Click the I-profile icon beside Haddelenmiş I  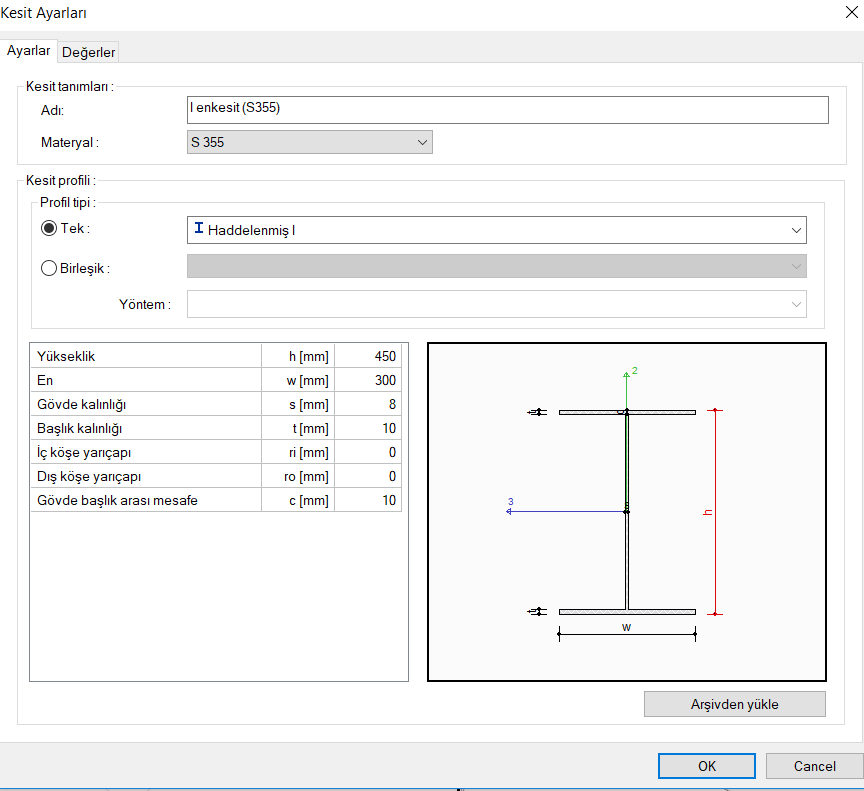coord(199,230)
